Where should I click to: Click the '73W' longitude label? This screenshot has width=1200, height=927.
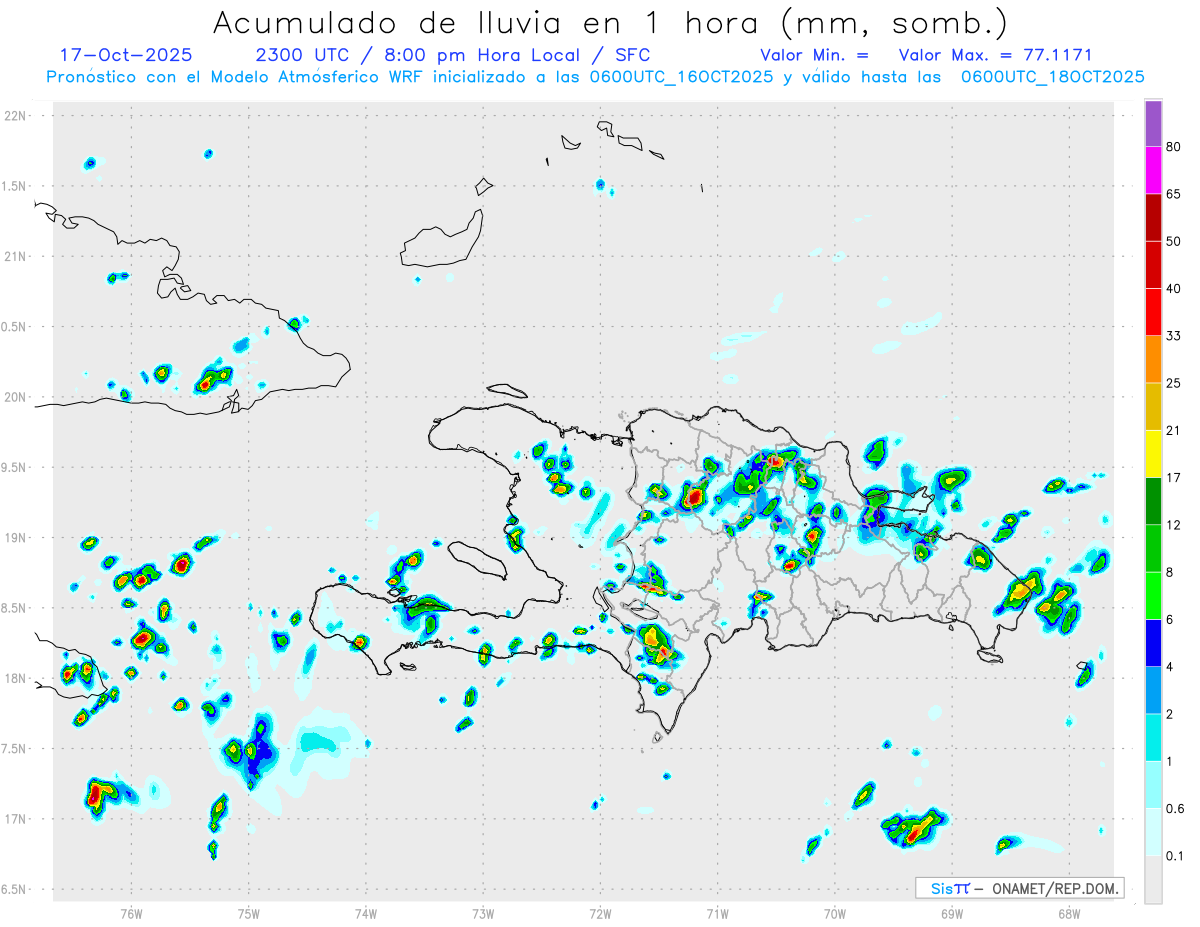483,914
